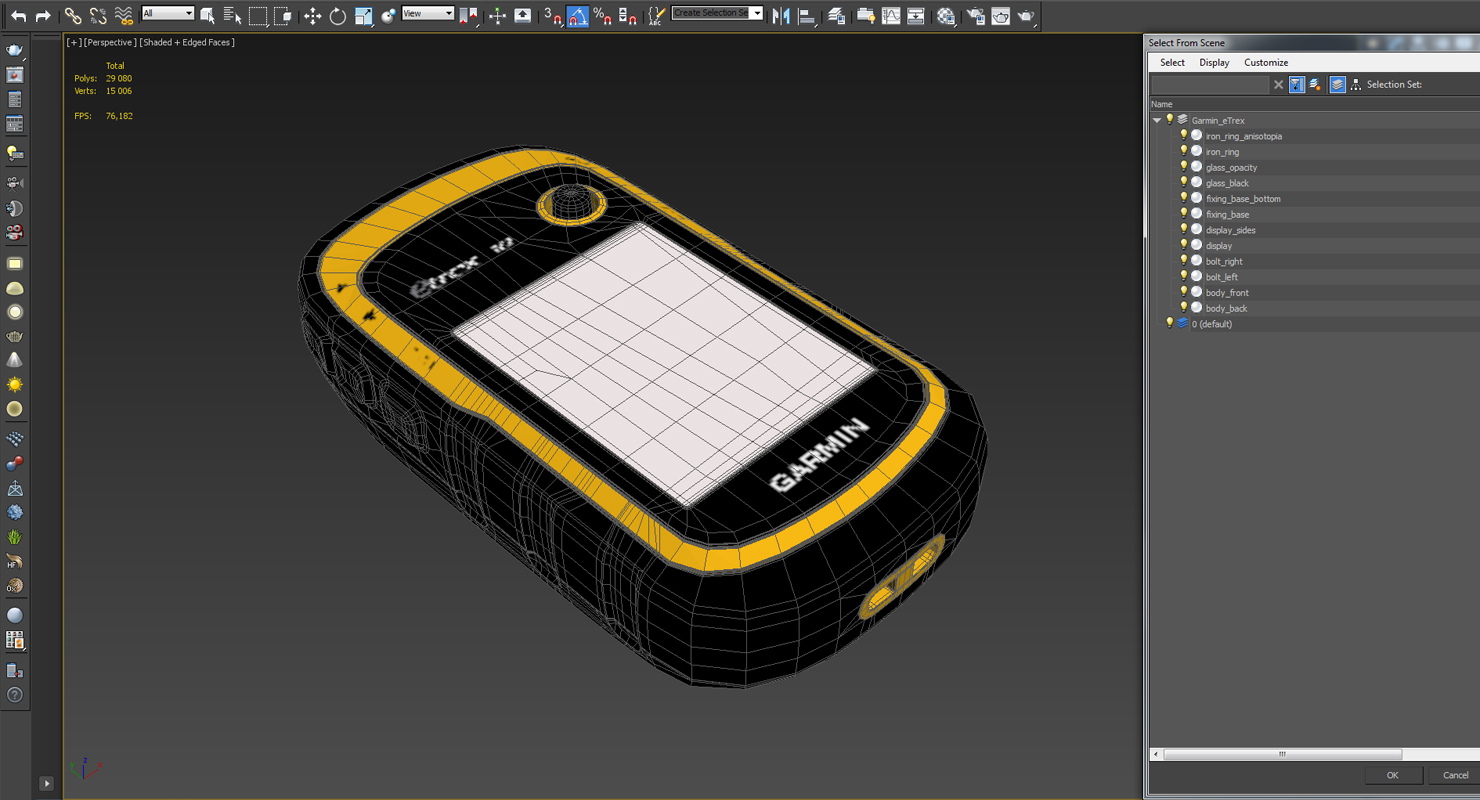Open Display menu in Select From Scene
Image resolution: width=1480 pixels, height=800 pixels.
[x=1214, y=62]
